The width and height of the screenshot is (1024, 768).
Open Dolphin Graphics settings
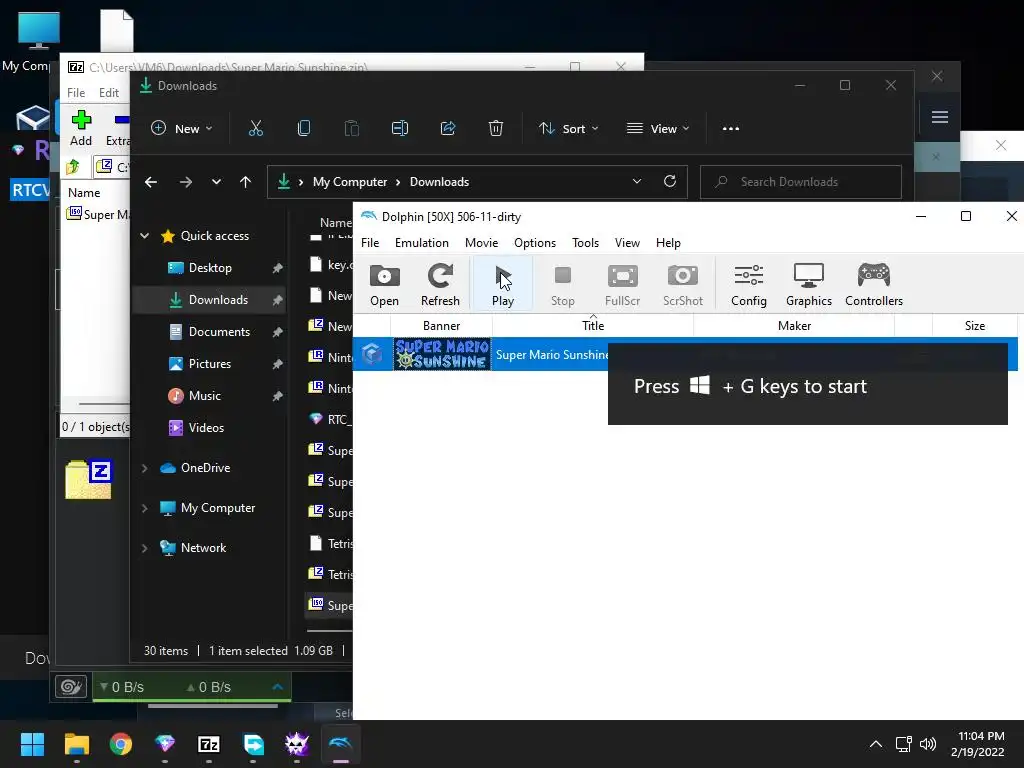(808, 284)
